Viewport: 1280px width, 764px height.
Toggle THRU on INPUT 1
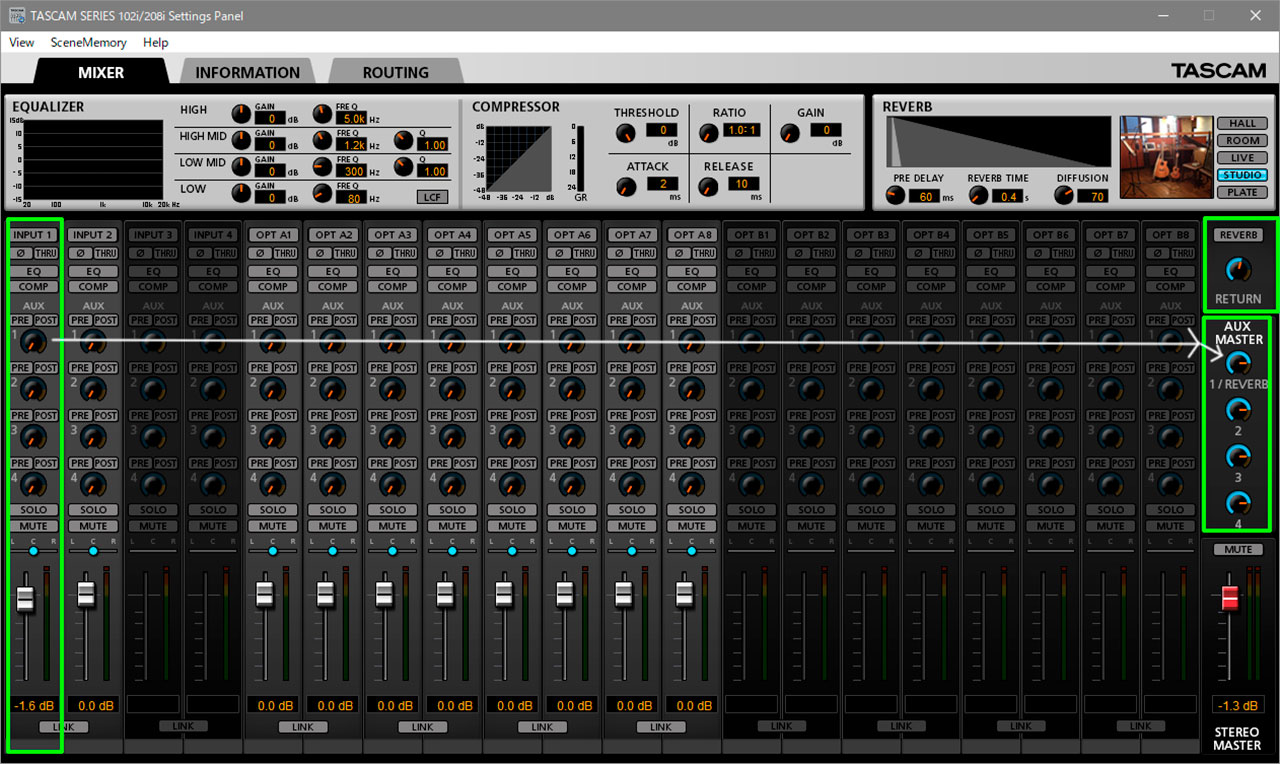pos(44,254)
